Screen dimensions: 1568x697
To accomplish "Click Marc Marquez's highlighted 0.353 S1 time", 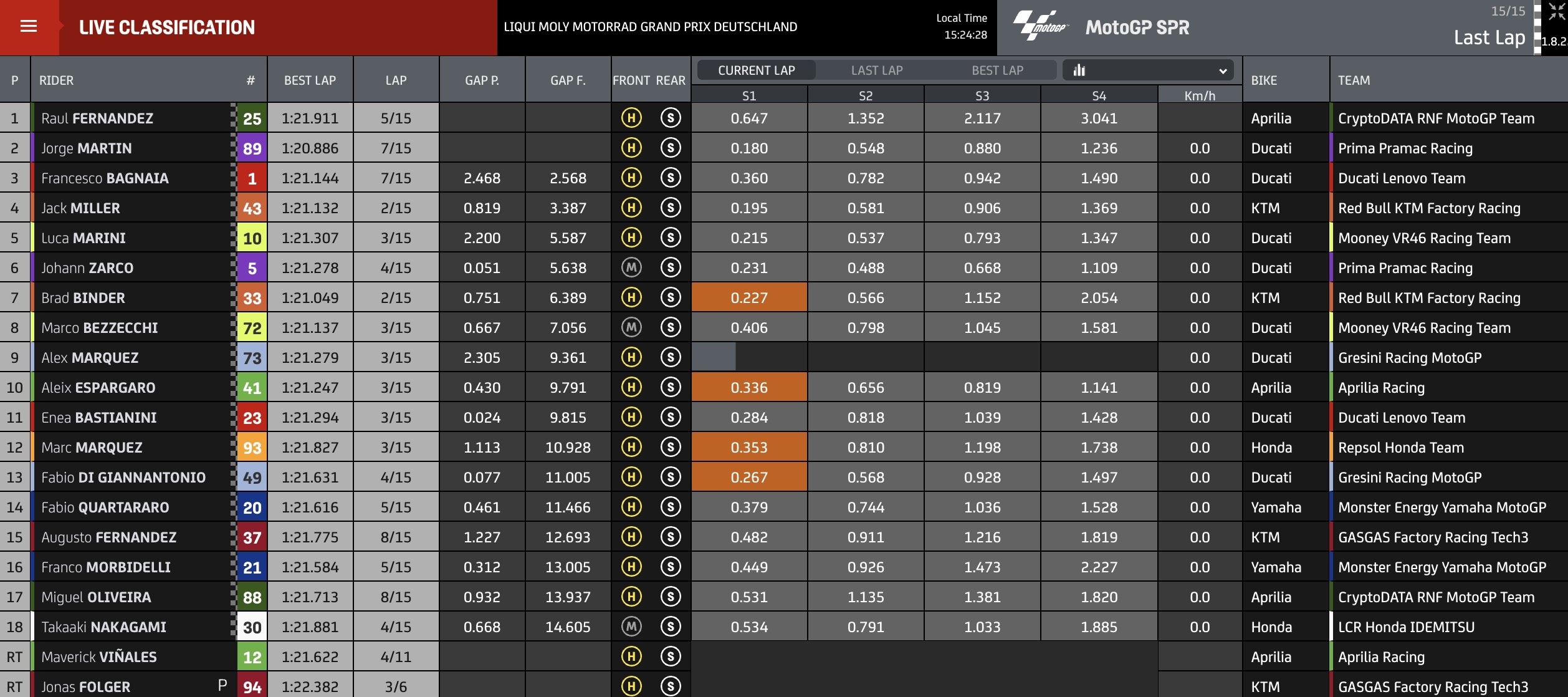I will point(749,447).
